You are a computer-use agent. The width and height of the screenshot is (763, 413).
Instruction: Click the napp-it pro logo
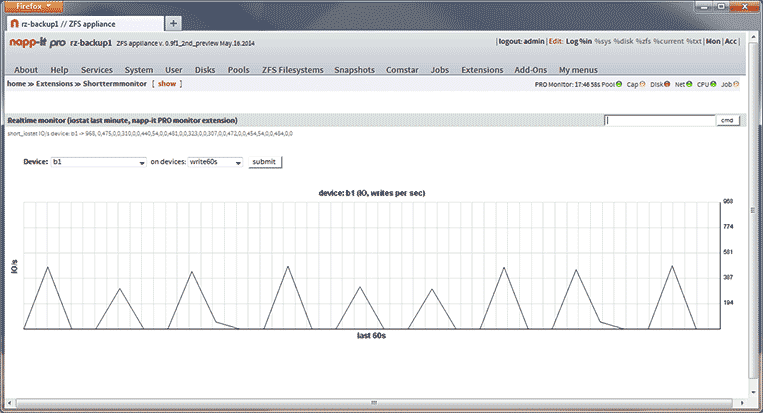point(37,43)
